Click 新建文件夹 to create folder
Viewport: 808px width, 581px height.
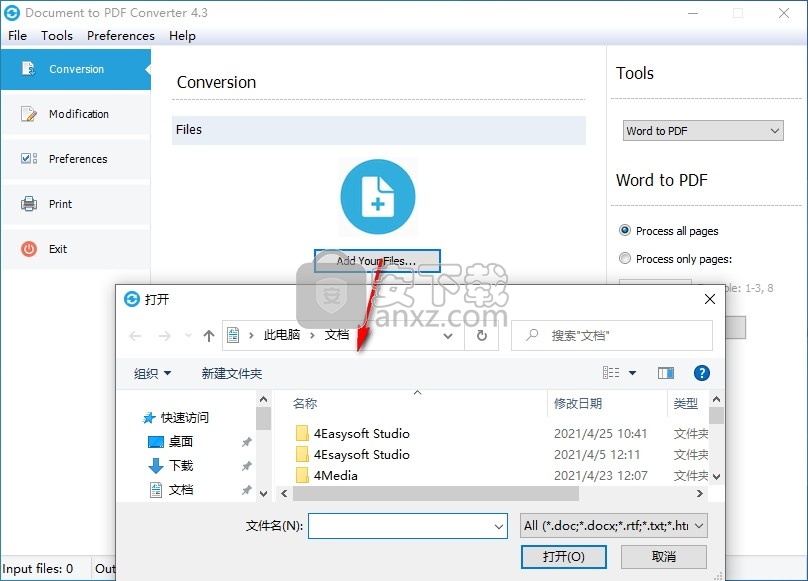tap(232, 373)
